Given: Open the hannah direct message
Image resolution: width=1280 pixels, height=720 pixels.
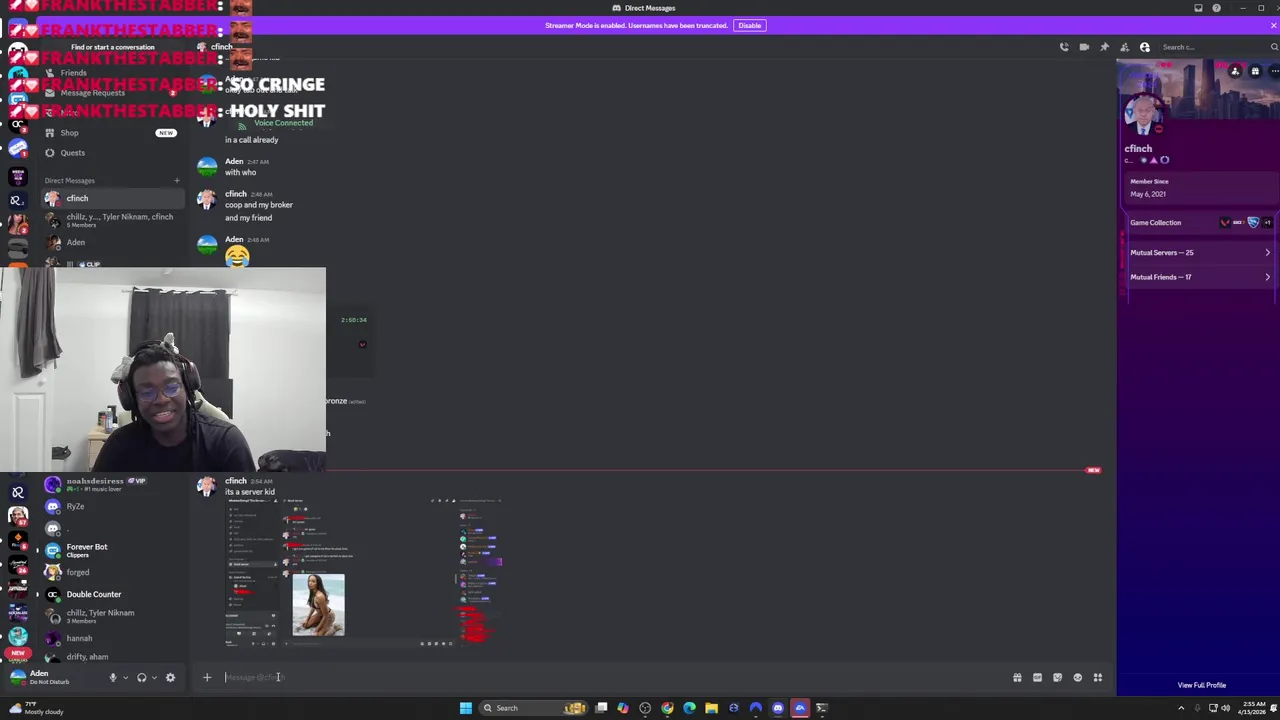Looking at the screenshot, I should pyautogui.click(x=112, y=638).
